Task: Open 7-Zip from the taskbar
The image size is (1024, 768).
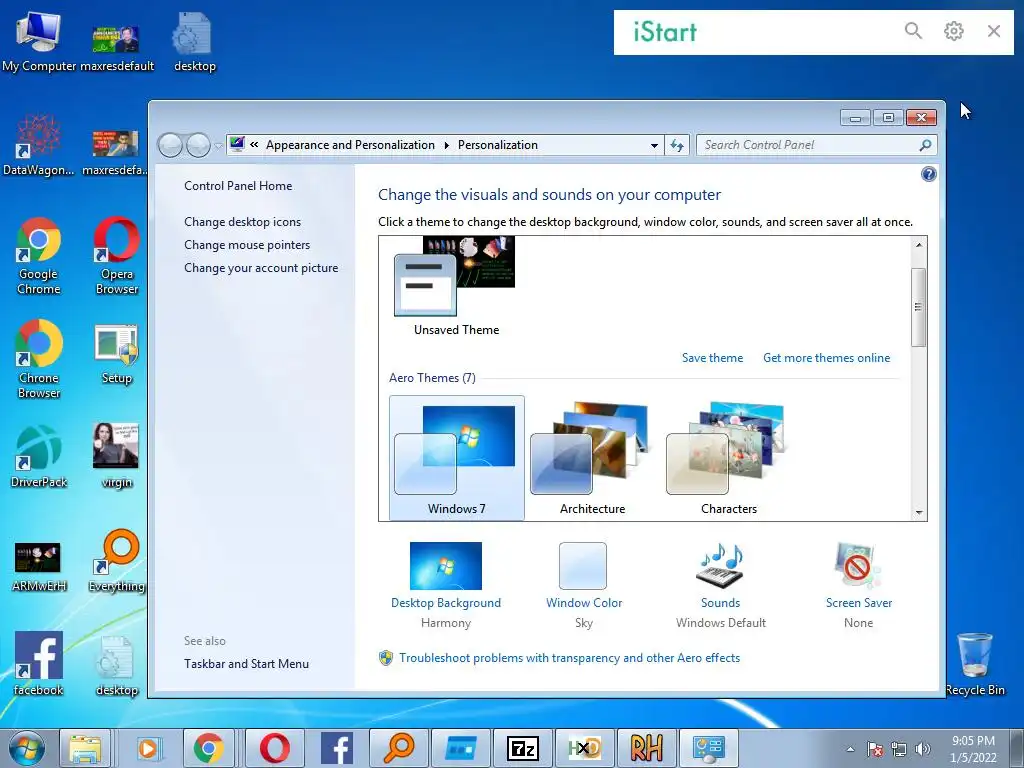Action: tap(523, 748)
